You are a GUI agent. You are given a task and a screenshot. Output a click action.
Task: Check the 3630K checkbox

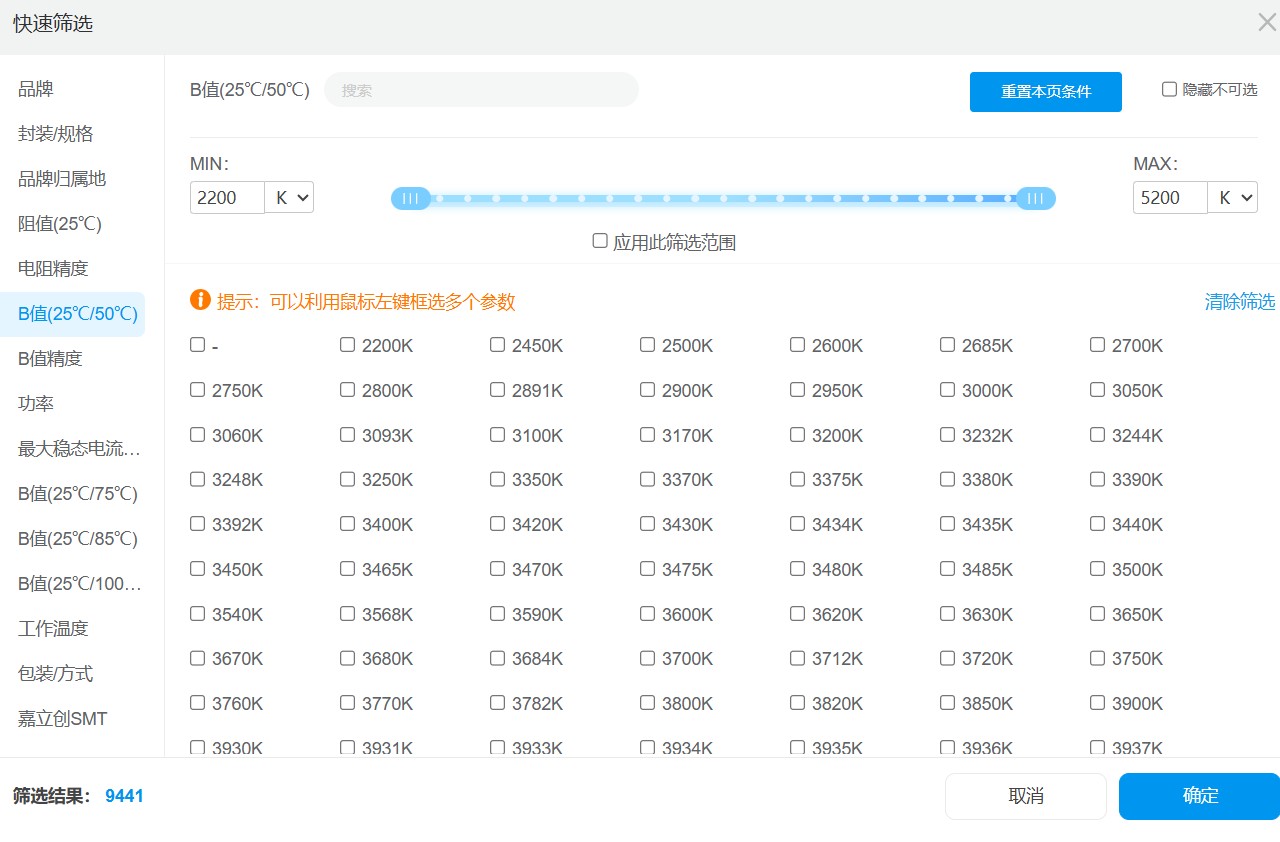tap(947, 614)
